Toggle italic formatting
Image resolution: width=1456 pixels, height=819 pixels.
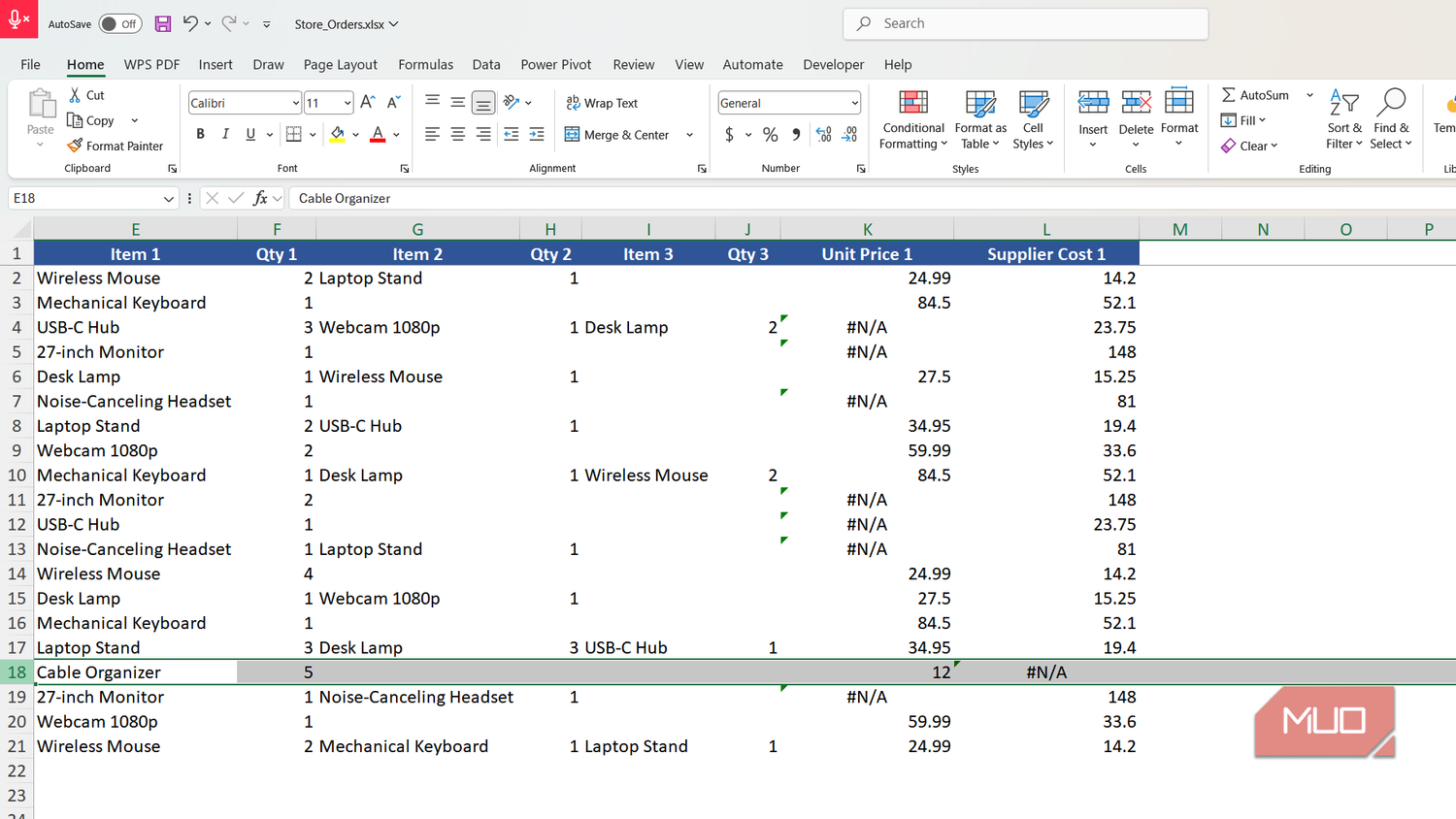click(225, 134)
